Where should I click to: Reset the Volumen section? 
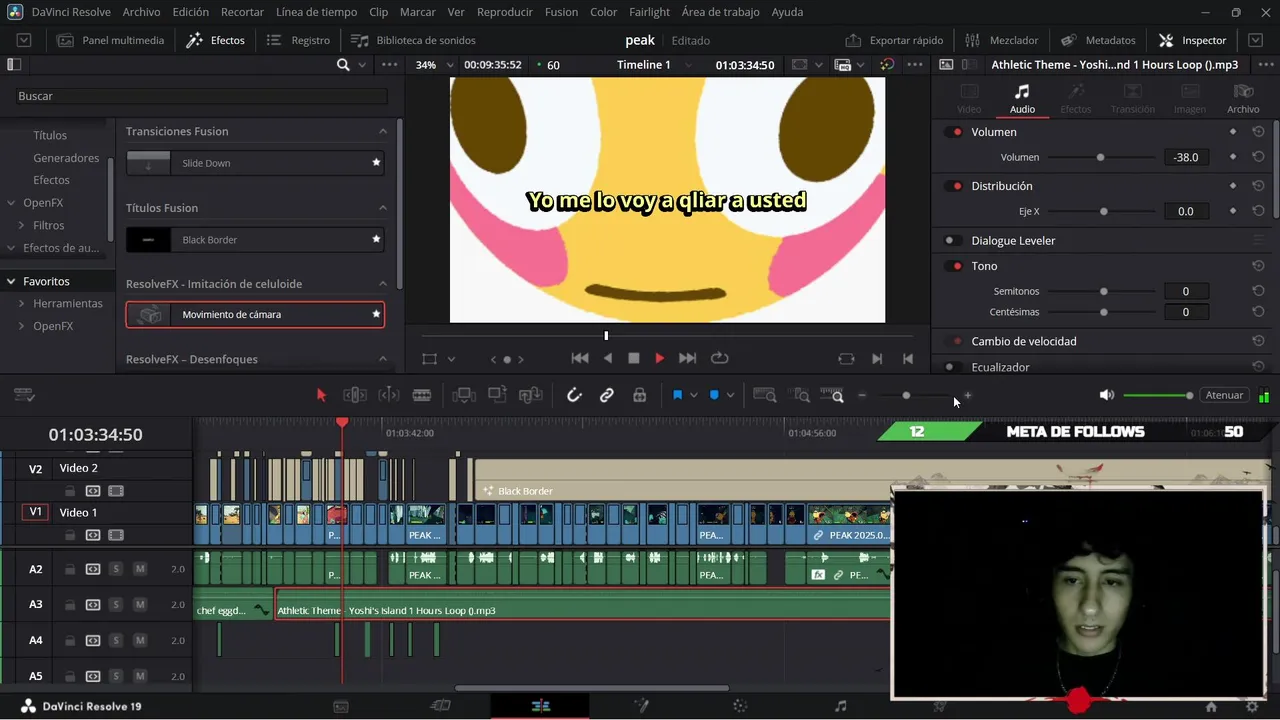coord(1258,132)
